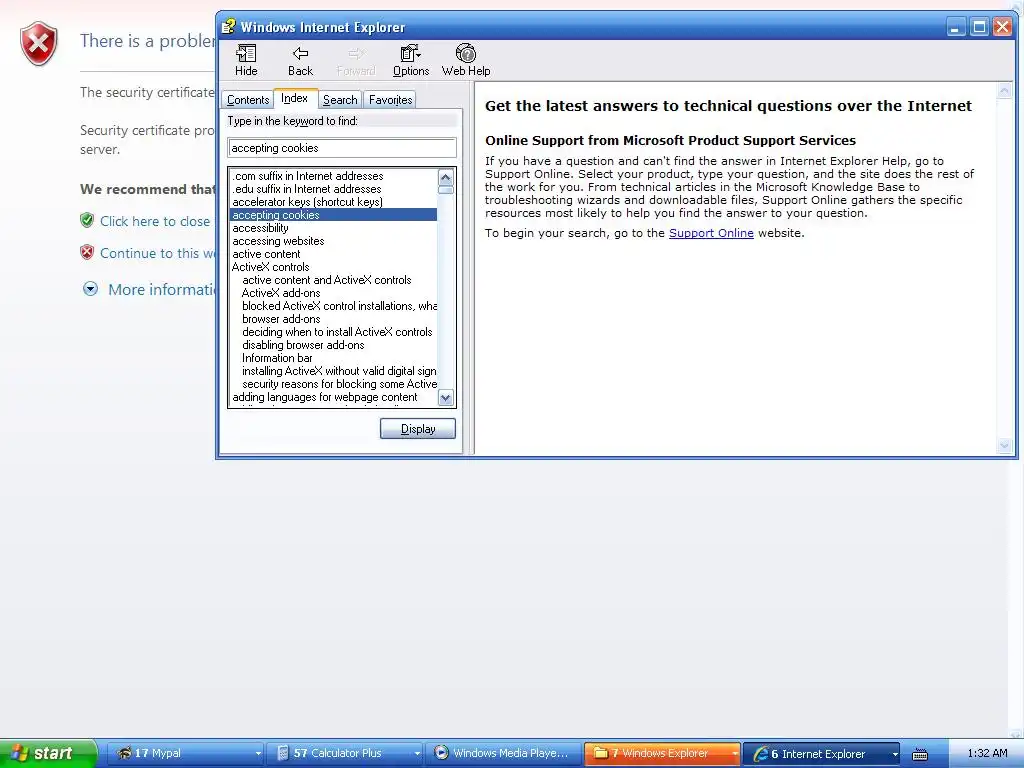
Task: Click index list scroll up arrow
Action: [x=446, y=177]
